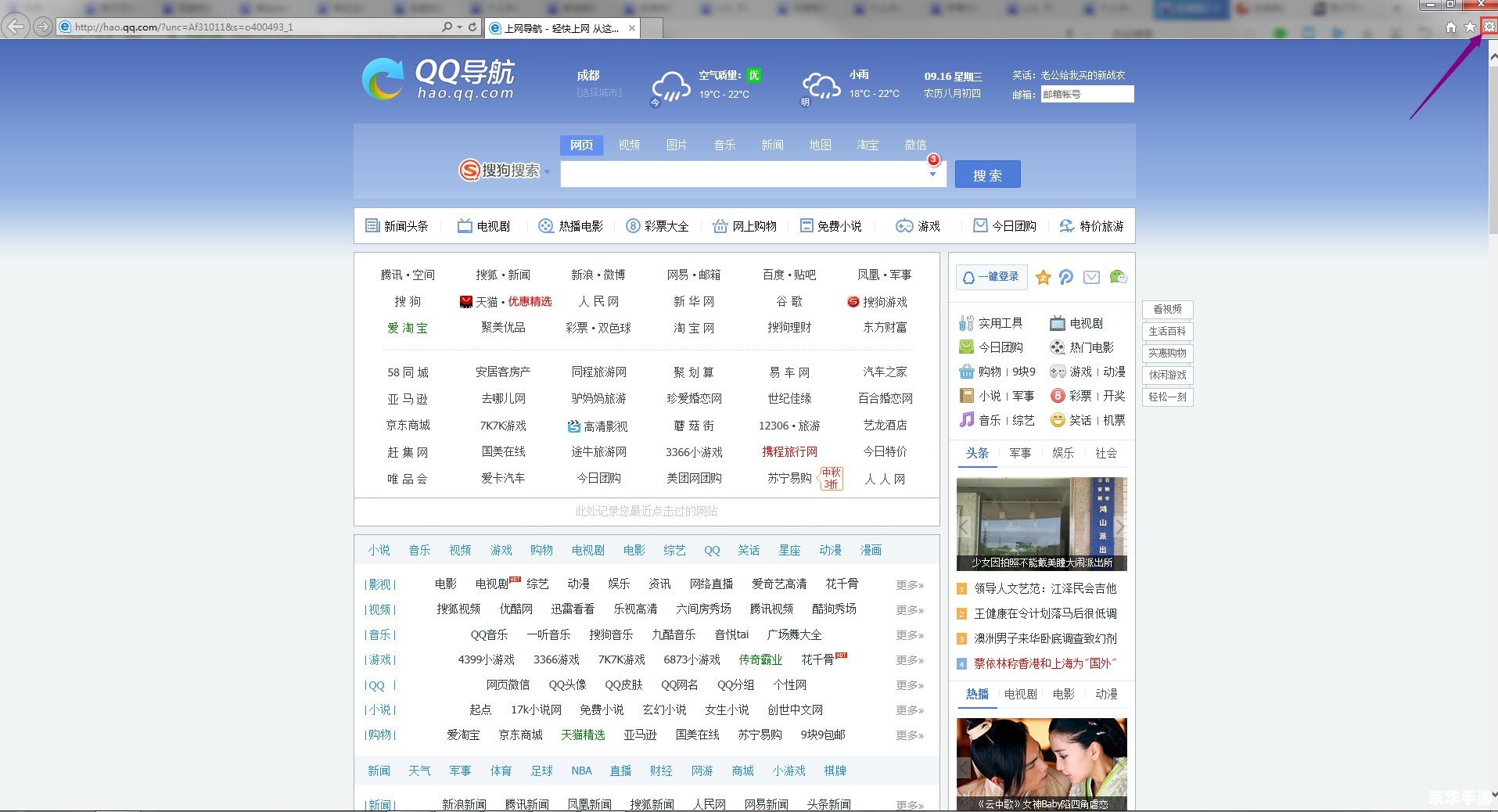Open 携程旅行网 link
Image resolution: width=1498 pixels, height=812 pixels.
789,452
